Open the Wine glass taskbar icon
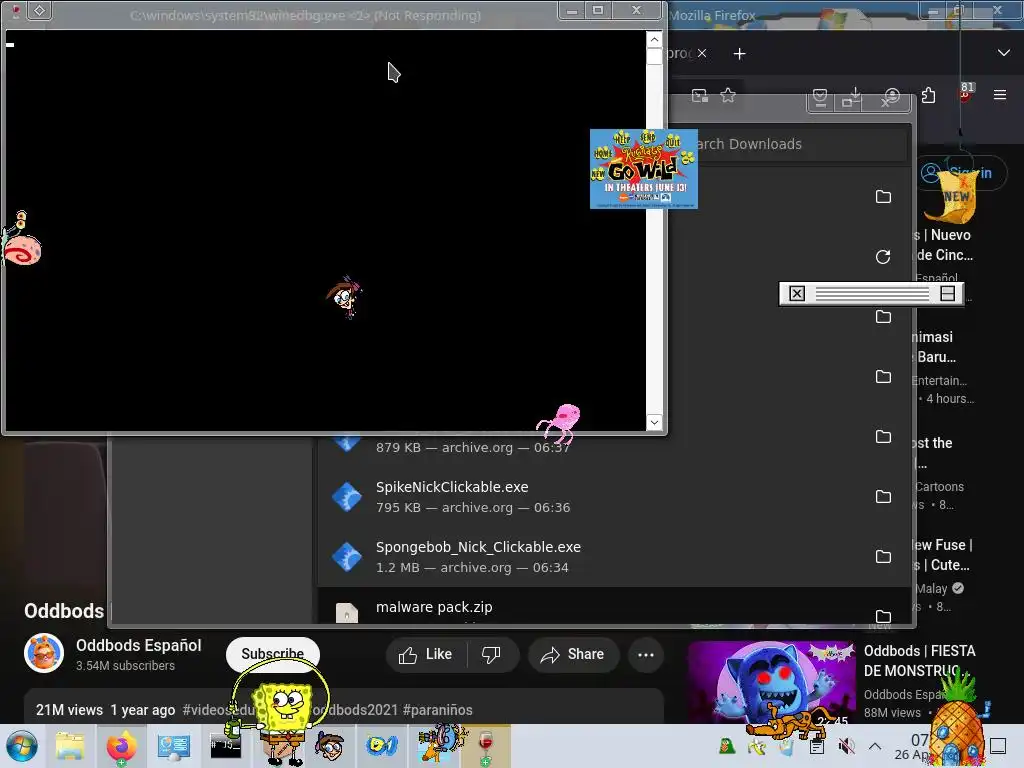This screenshot has width=1024, height=768. click(x=485, y=746)
